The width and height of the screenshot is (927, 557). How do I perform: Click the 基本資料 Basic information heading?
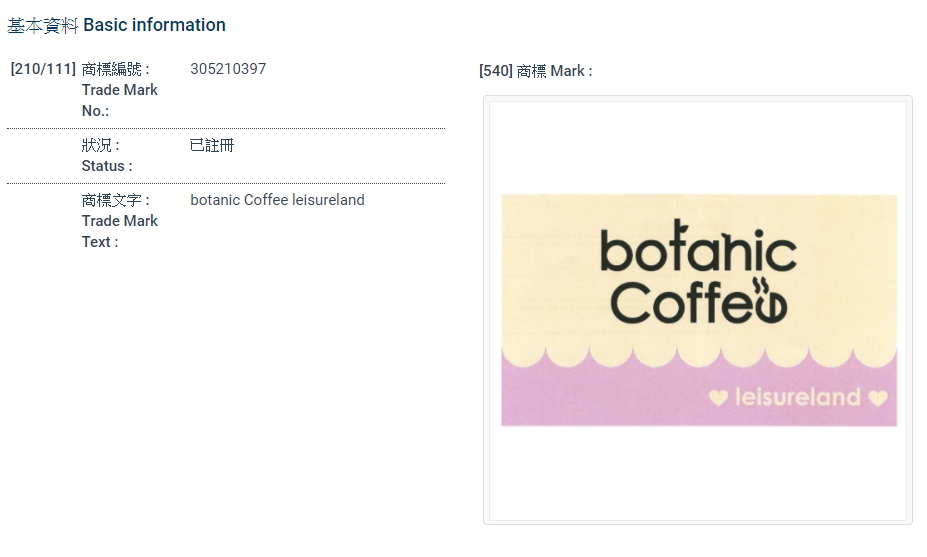pos(117,25)
